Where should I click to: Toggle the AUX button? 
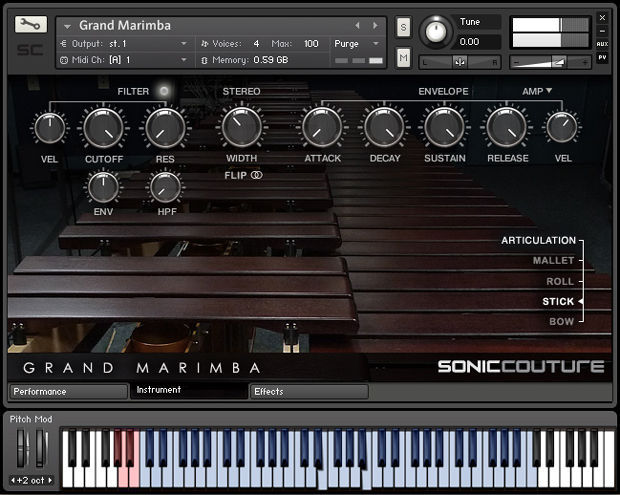click(602, 44)
